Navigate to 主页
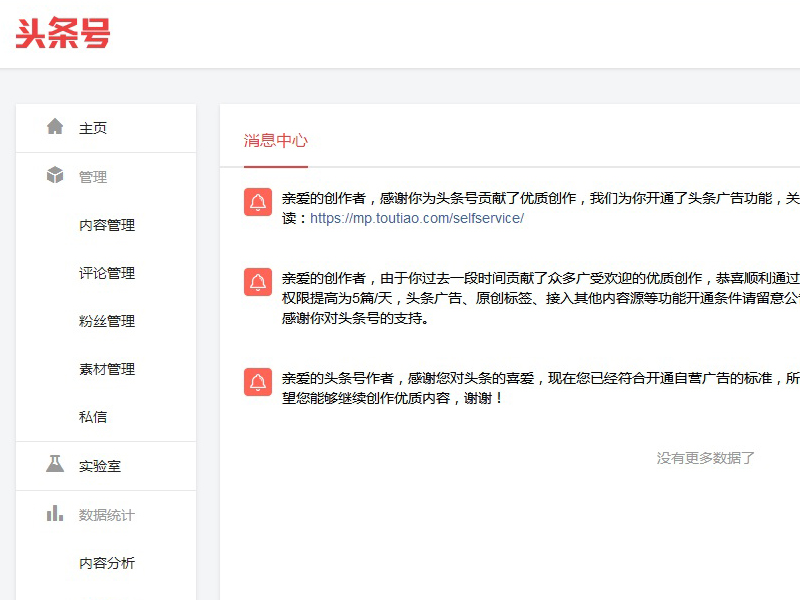800x600 pixels. (x=93, y=127)
